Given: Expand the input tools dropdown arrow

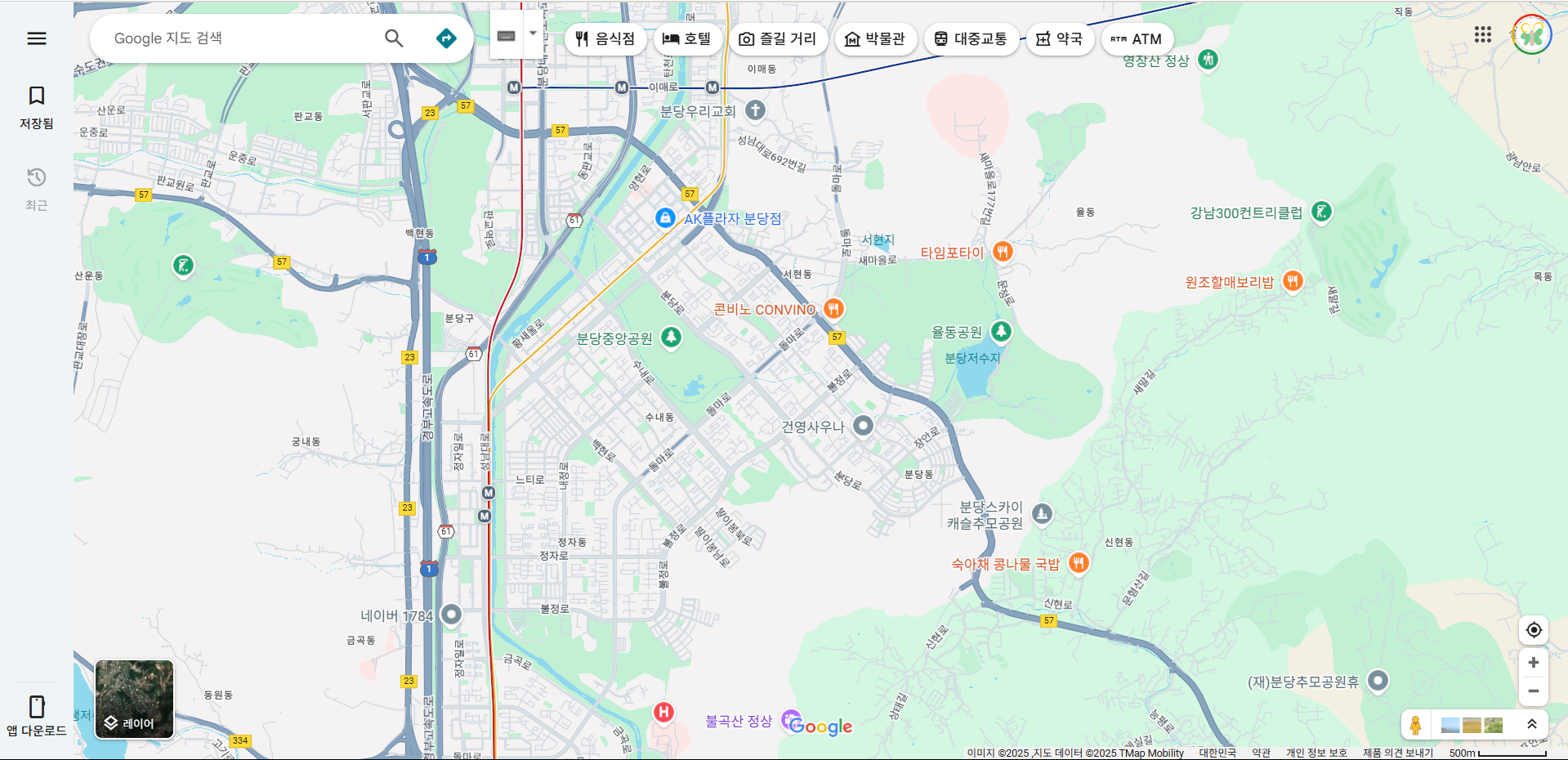Looking at the screenshot, I should tap(533, 34).
